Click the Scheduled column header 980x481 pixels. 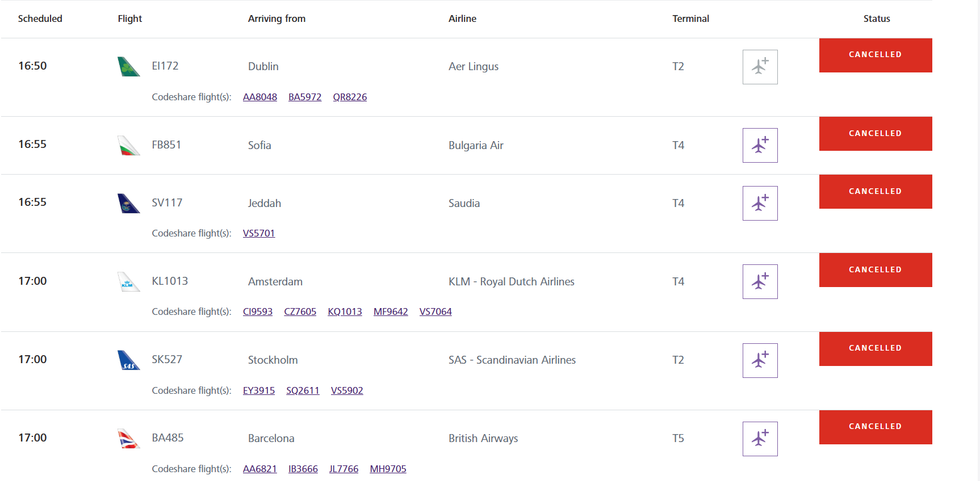pyautogui.click(x=40, y=19)
